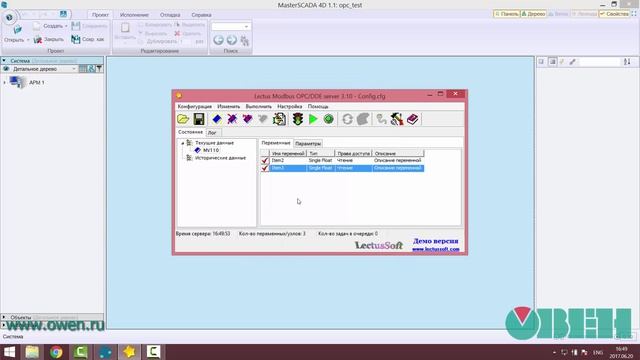Screen dimensions: 640x360
Task: Open Chrome from the taskbar
Action: 56,352
